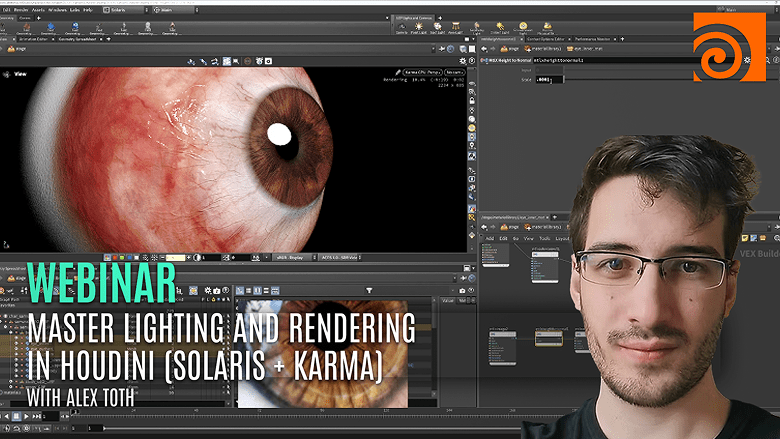The image size is (780, 439).
Task: Pin the viewport pane with pin icon
Action: (442, 49)
